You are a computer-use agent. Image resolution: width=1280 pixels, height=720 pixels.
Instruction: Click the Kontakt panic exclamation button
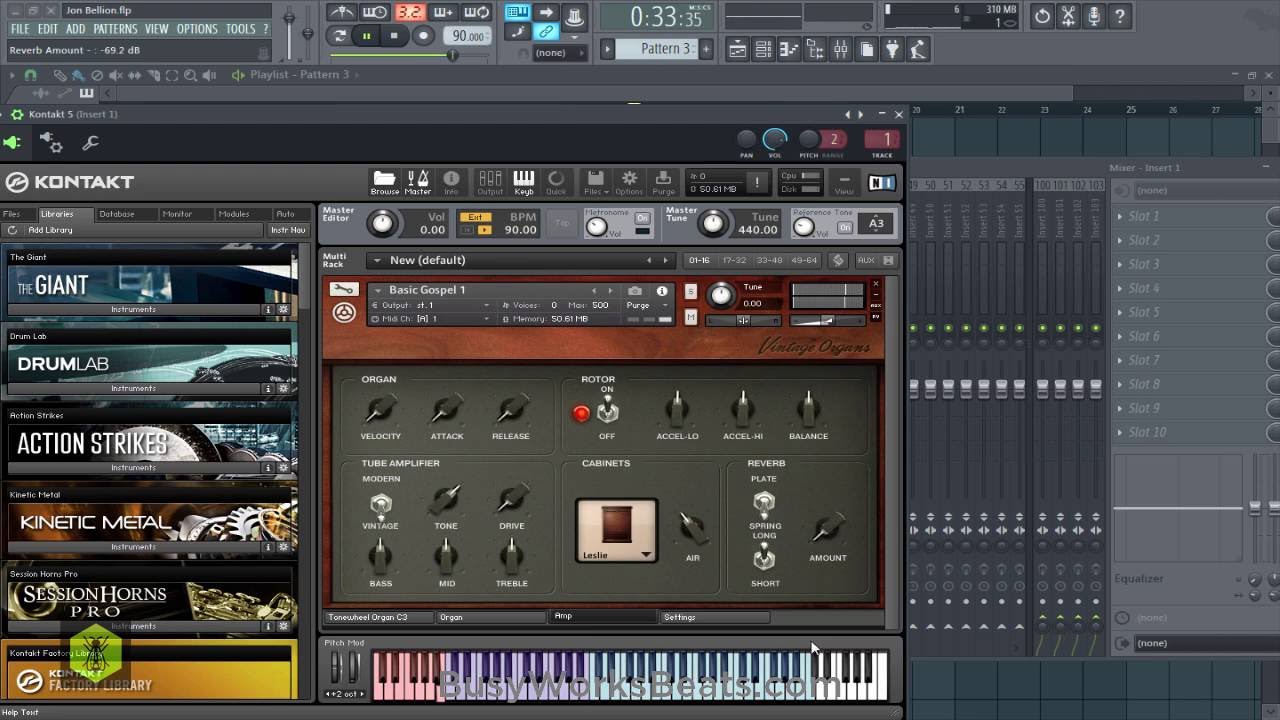point(757,182)
